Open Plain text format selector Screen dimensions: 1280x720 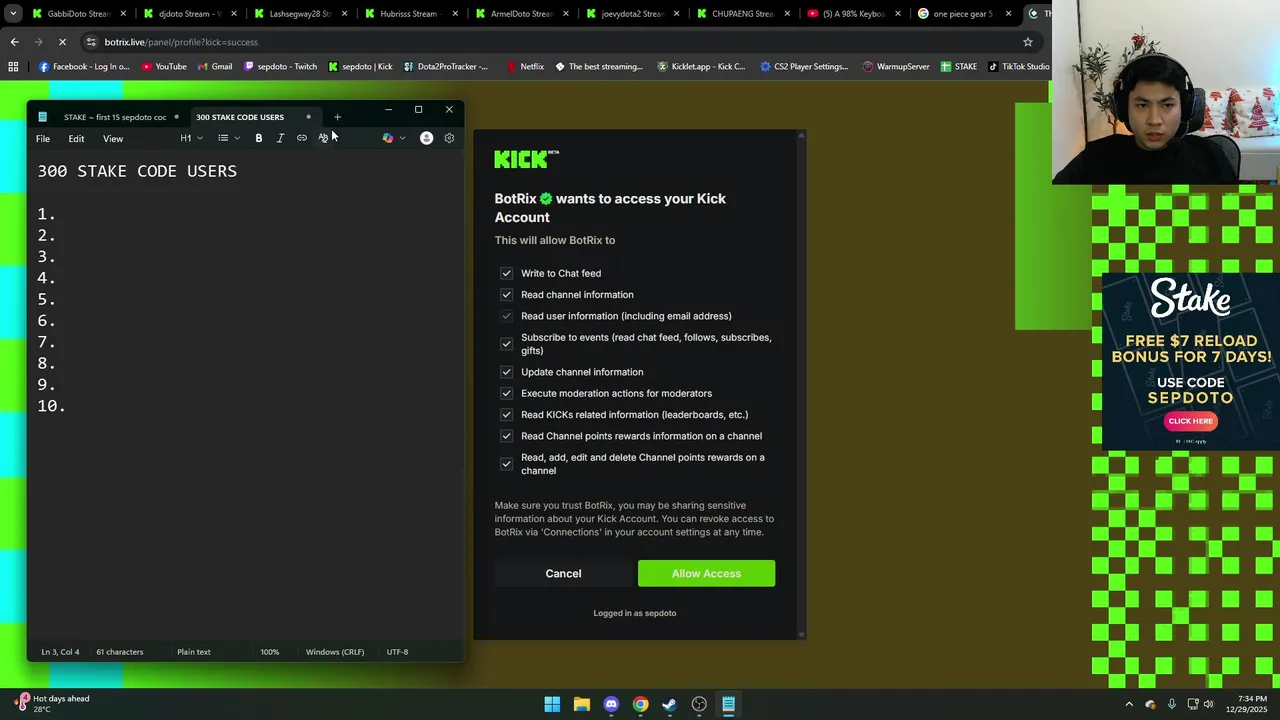194,652
